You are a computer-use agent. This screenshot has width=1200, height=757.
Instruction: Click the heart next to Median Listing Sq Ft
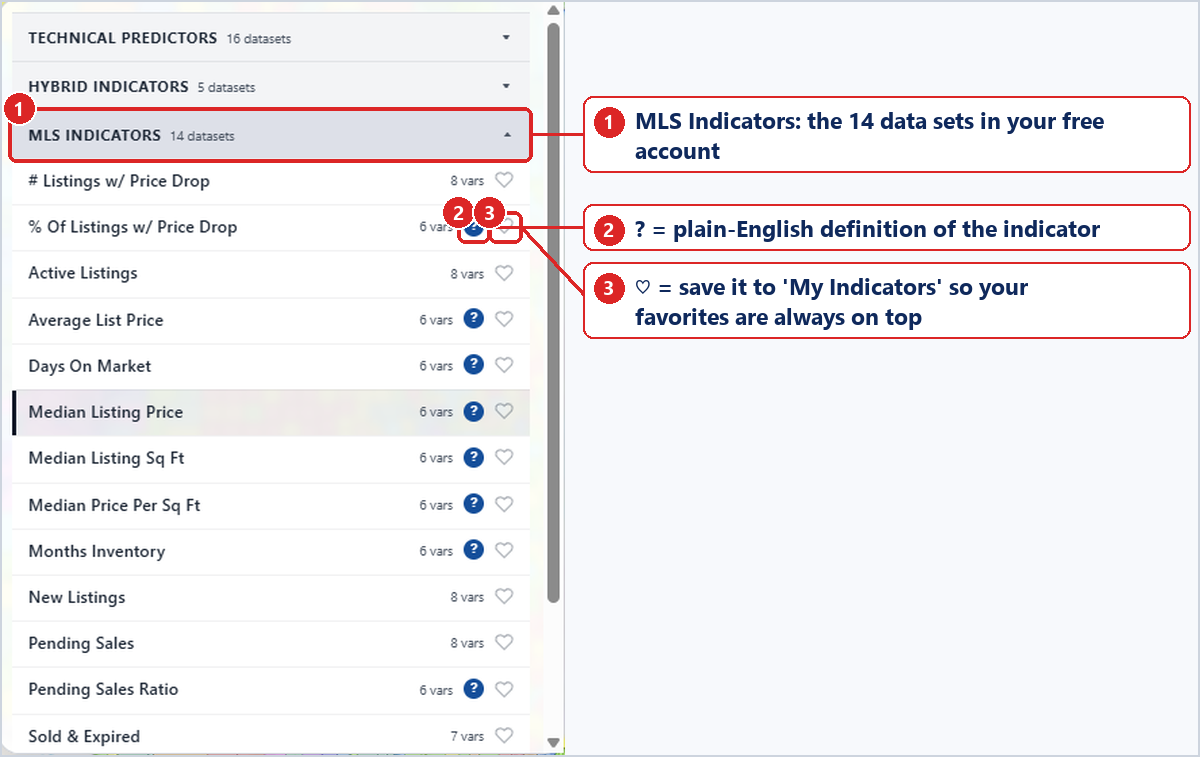point(504,457)
